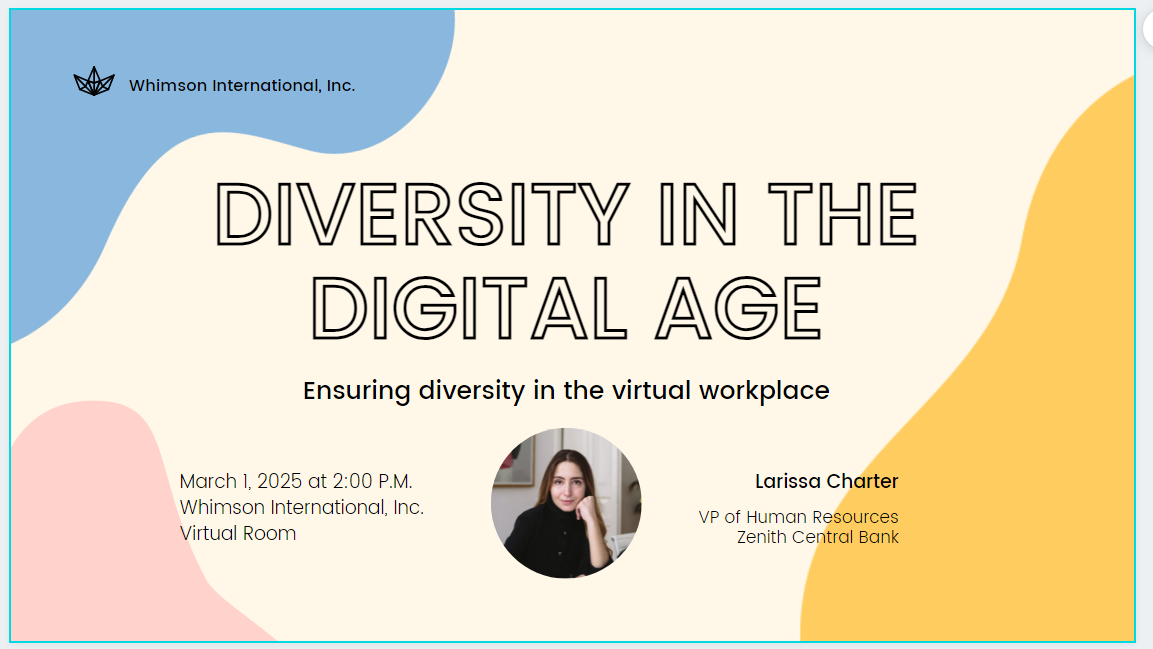
Task: Select the 'Whimson International, Inc.' header text
Action: coord(242,85)
